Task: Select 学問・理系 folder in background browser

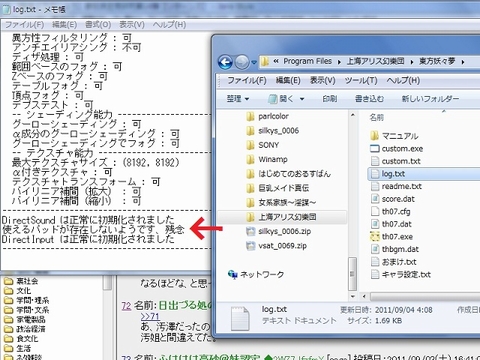Action: (26, 301)
